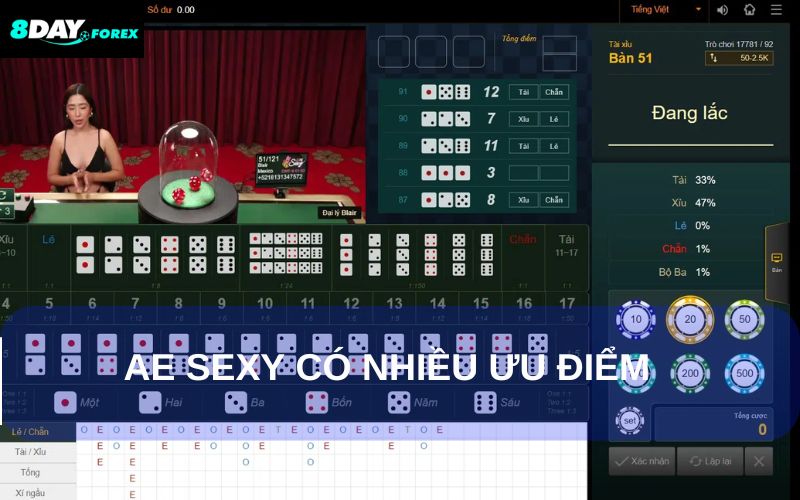Switch to Tài / Xỉu roadmap tab
Screen dimensions: 800x500
point(37,452)
